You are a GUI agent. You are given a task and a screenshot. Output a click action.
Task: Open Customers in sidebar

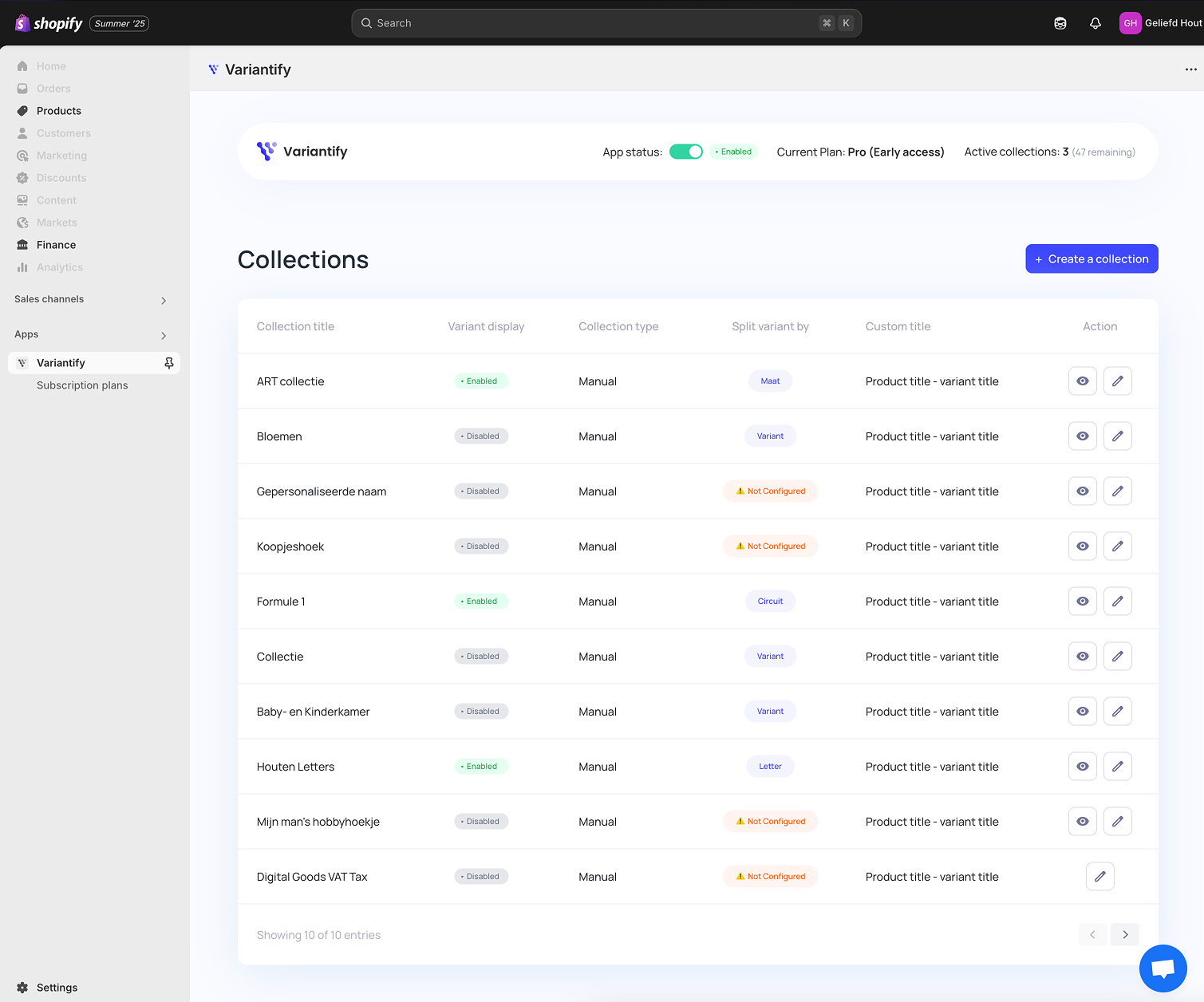pos(64,133)
